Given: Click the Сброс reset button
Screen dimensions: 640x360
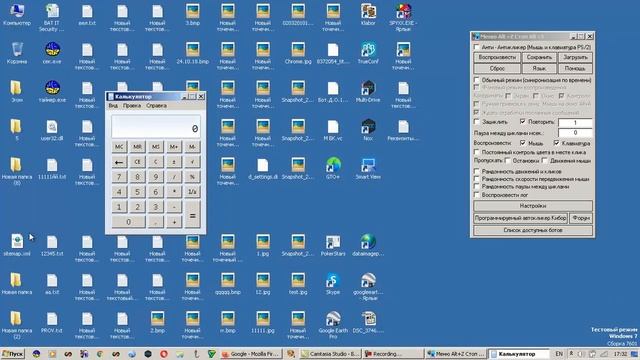Looking at the screenshot, I should click(x=497, y=69).
